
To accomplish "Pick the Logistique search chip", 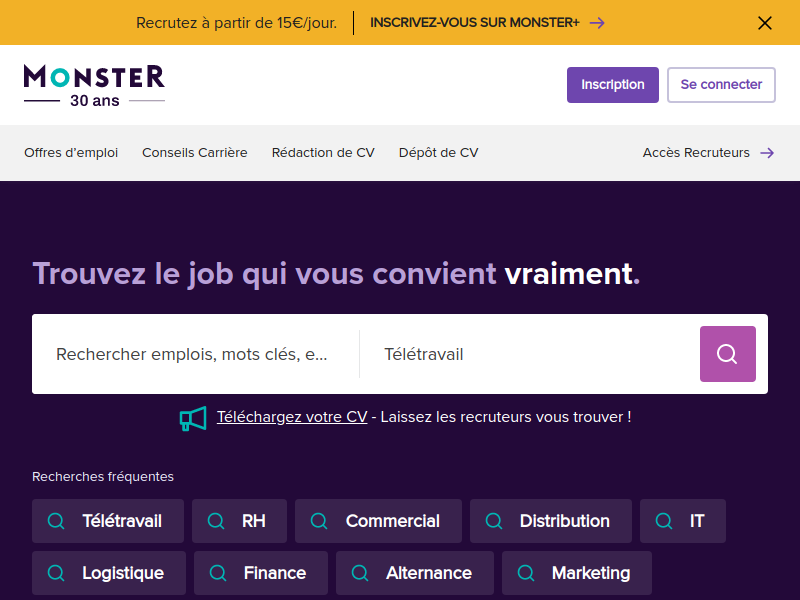I will coord(109,573).
